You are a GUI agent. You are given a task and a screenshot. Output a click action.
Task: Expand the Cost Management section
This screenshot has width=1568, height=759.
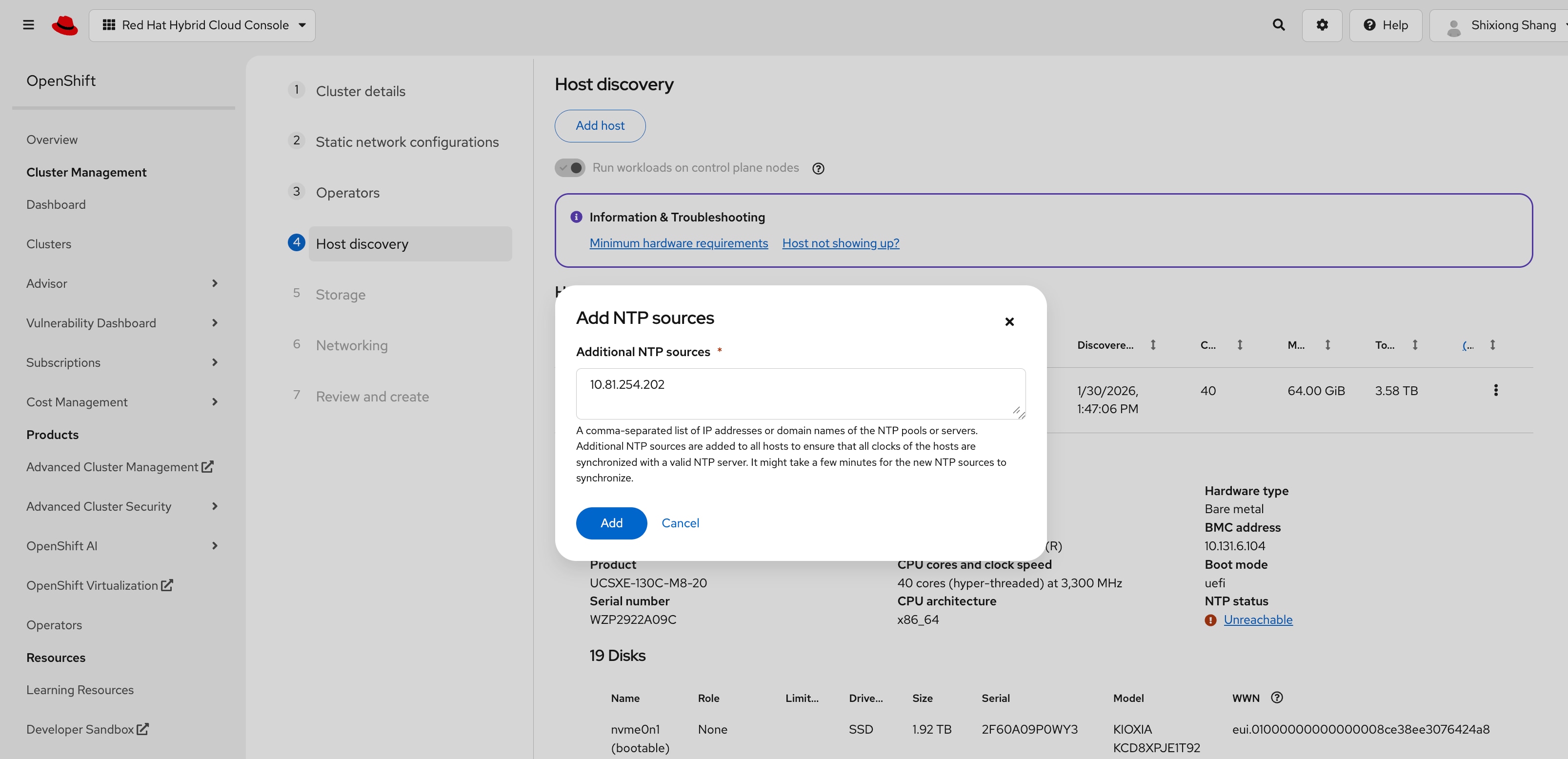pos(122,402)
